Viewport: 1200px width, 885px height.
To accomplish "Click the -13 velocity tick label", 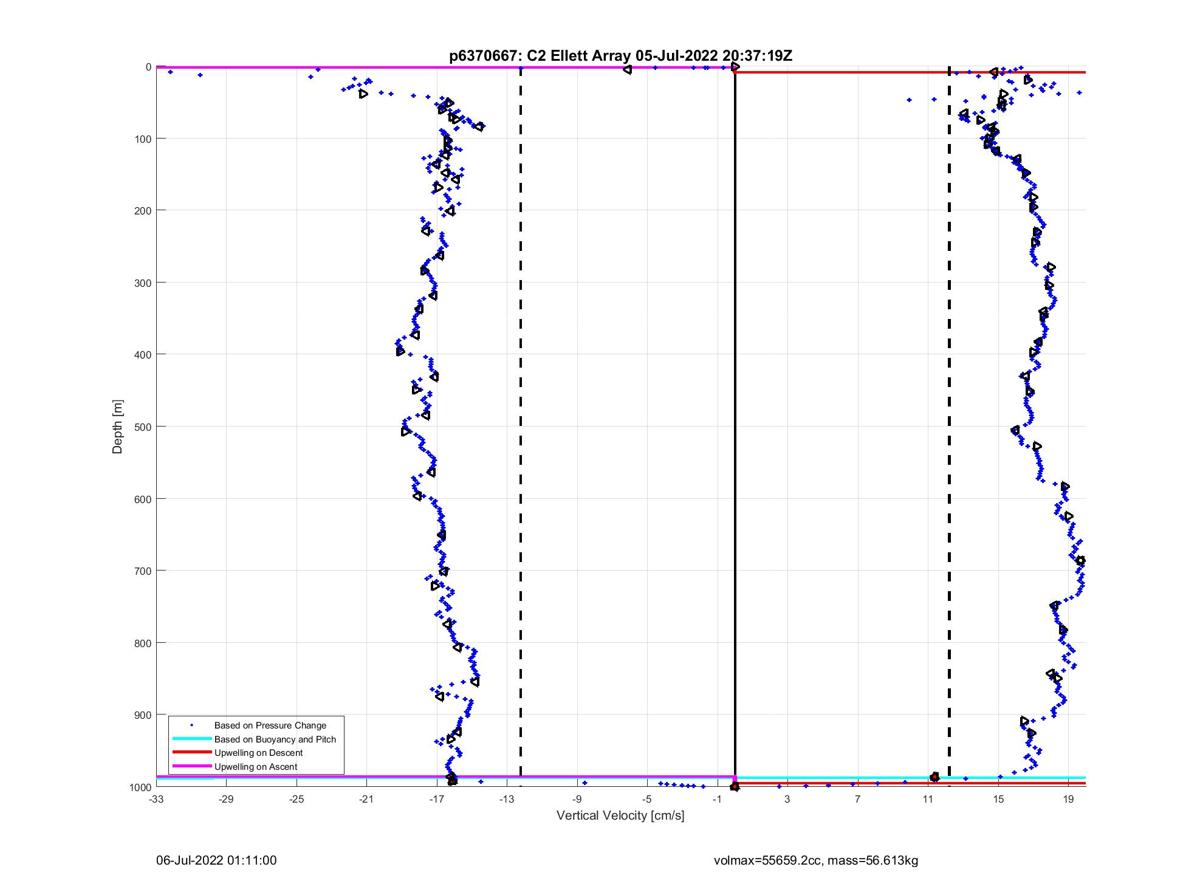I will click(507, 800).
